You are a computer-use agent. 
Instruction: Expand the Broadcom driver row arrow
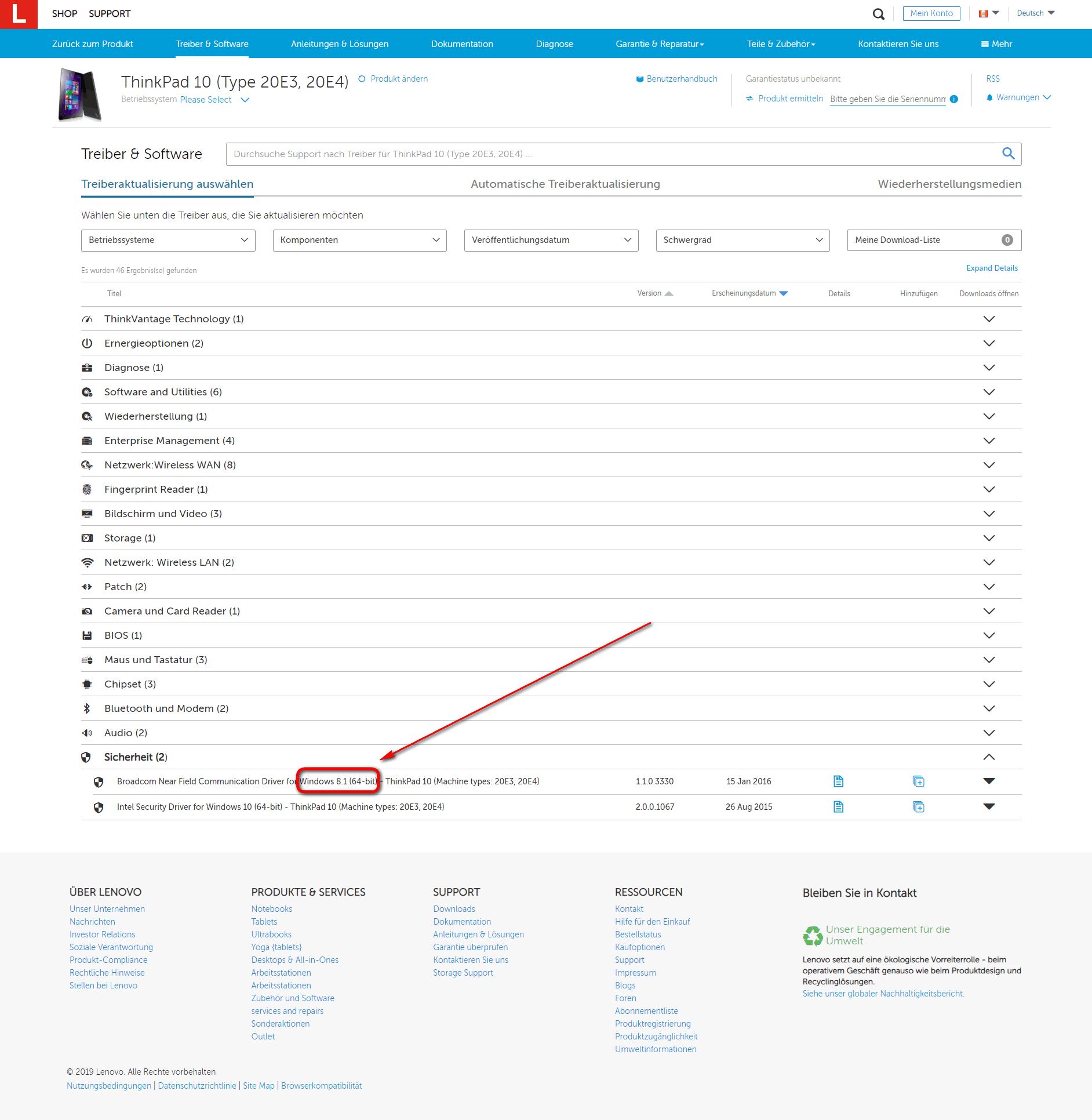[x=989, y=781]
